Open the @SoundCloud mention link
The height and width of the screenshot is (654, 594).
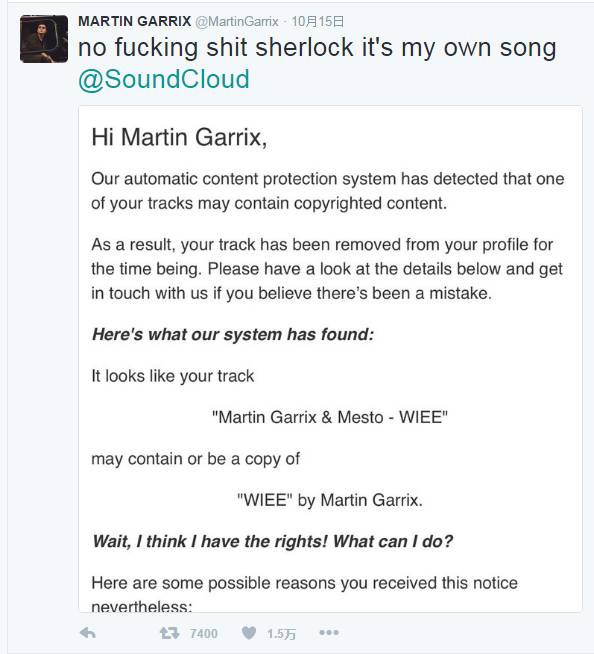(x=164, y=79)
